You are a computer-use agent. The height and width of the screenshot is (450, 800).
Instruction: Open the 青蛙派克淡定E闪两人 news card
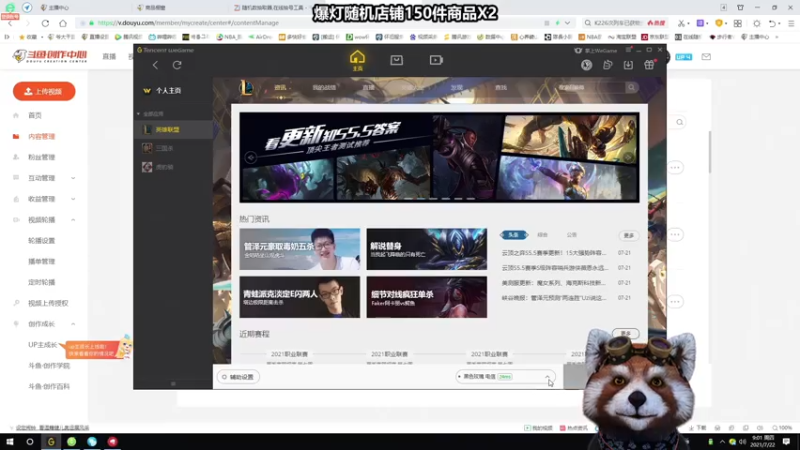(299, 297)
